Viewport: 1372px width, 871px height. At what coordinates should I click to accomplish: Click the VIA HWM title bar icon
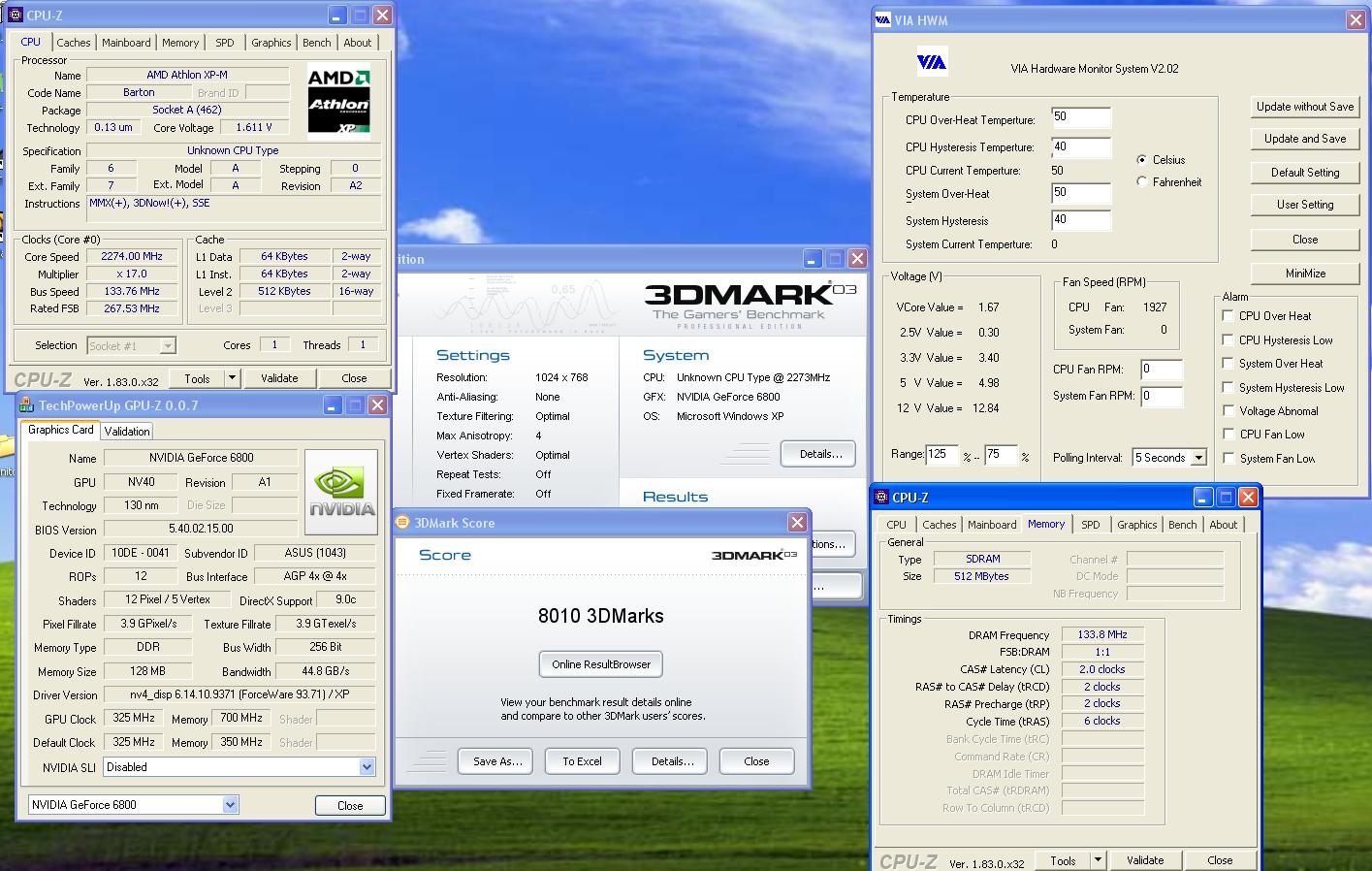tap(882, 19)
